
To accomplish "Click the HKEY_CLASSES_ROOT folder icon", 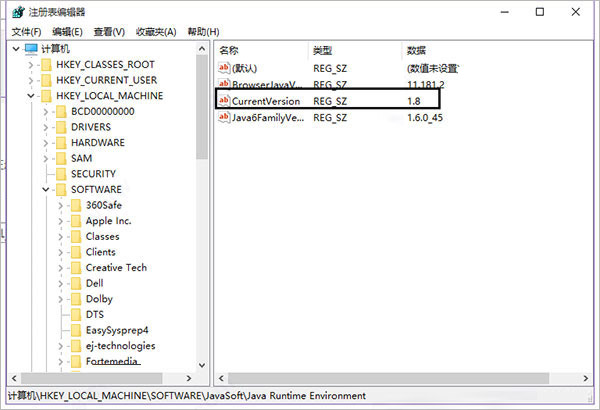I will (x=46, y=65).
